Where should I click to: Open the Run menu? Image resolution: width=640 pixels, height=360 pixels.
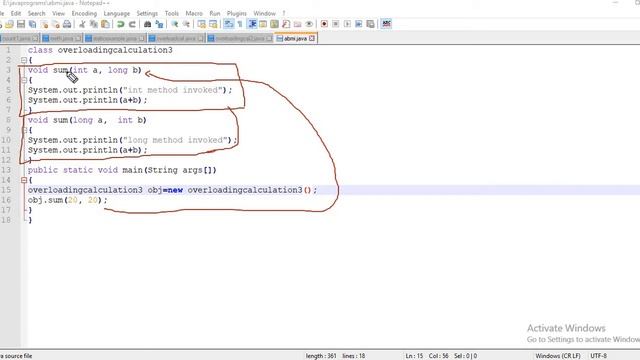215,13
